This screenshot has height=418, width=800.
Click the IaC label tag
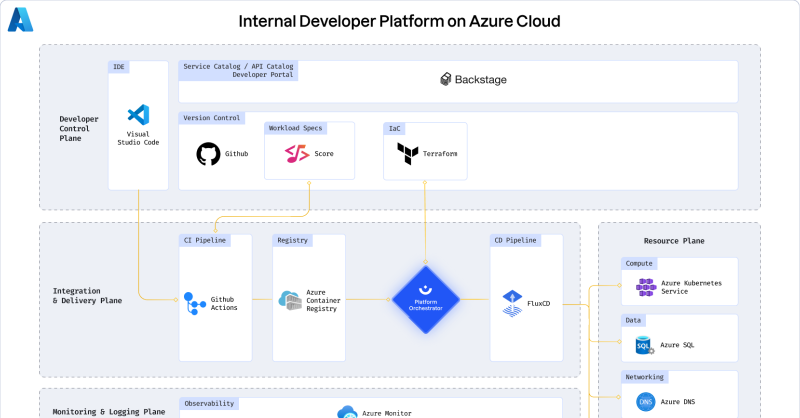[395, 129]
